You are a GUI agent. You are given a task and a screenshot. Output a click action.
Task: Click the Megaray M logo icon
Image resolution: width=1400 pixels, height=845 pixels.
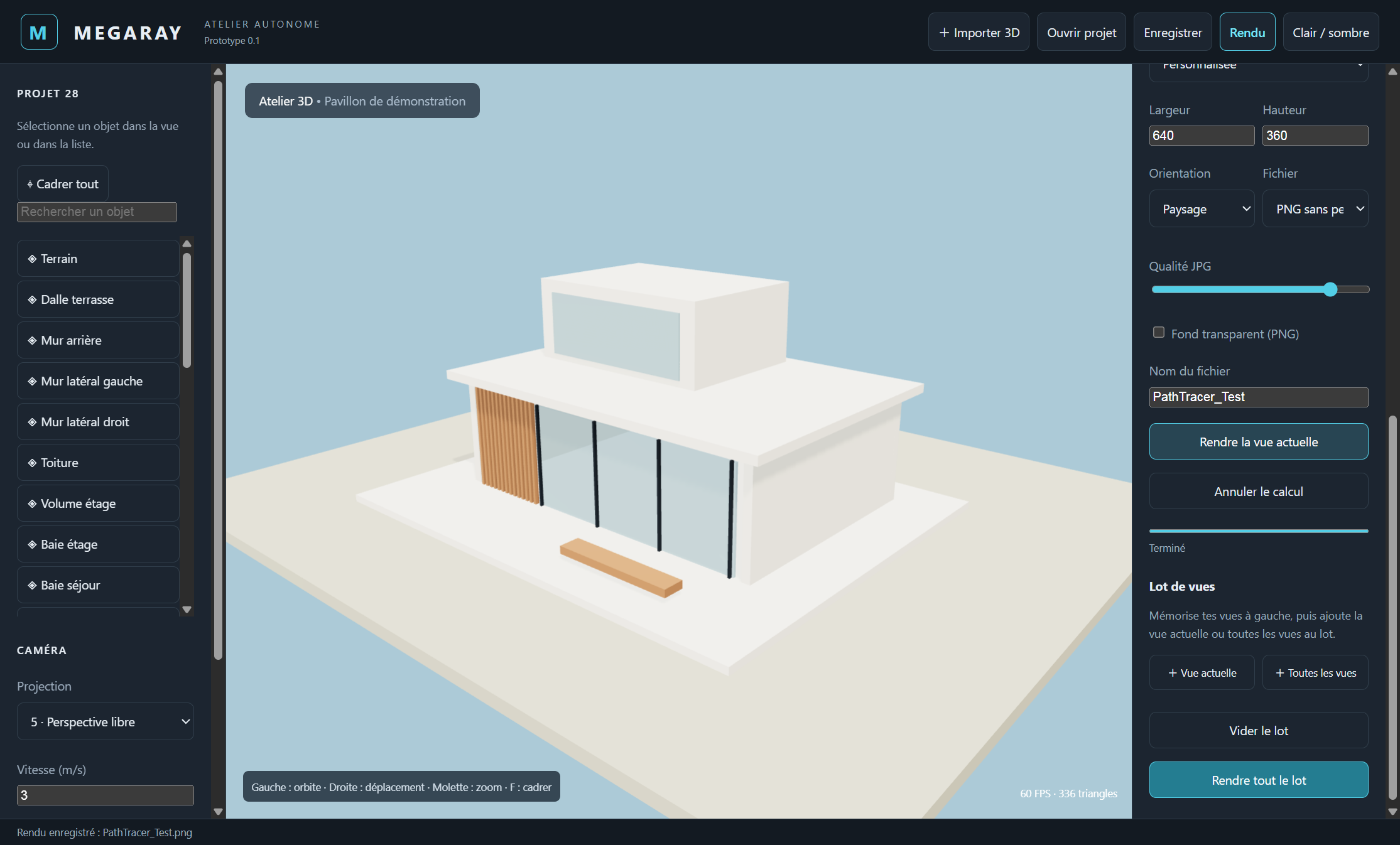point(39,32)
